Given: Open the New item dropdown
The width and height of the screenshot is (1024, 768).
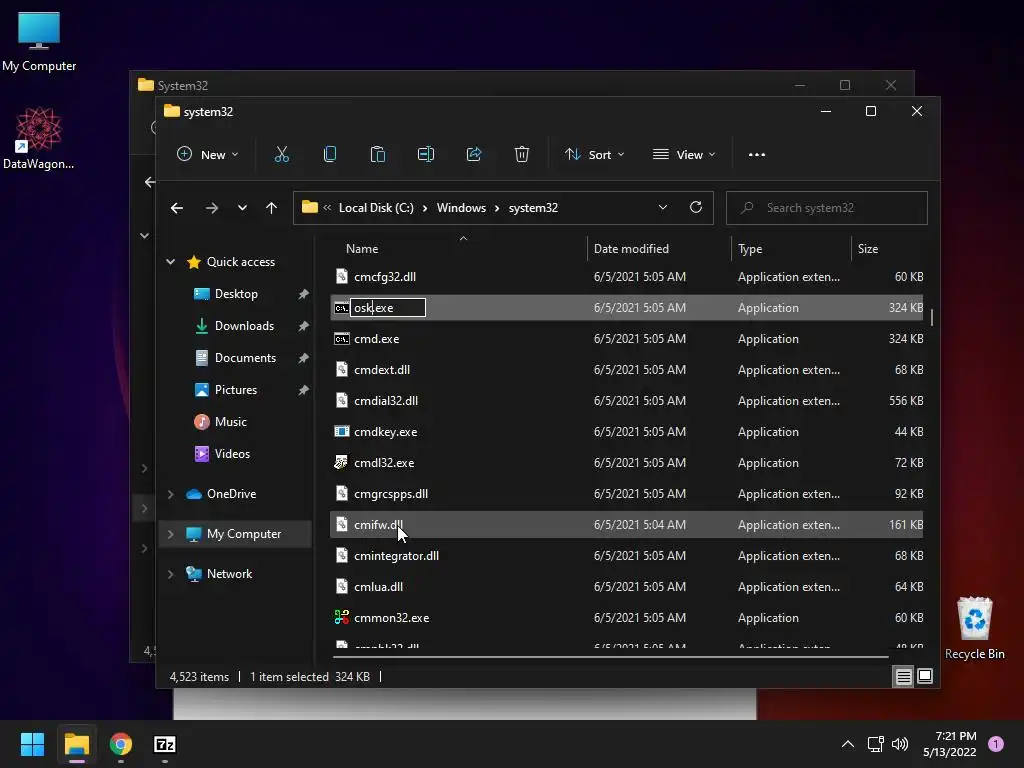Looking at the screenshot, I should tap(208, 155).
